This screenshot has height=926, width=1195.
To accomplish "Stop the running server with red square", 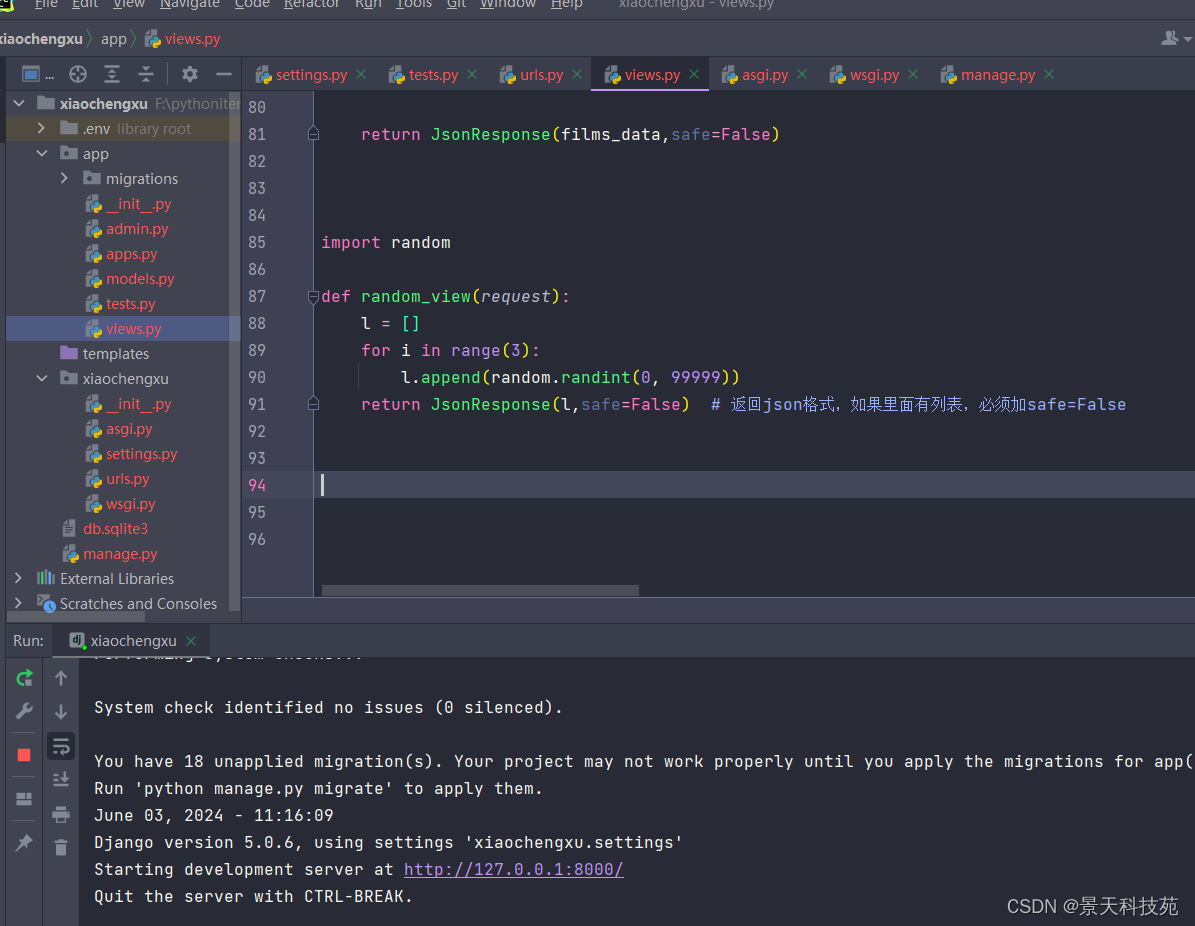I will pos(24,755).
